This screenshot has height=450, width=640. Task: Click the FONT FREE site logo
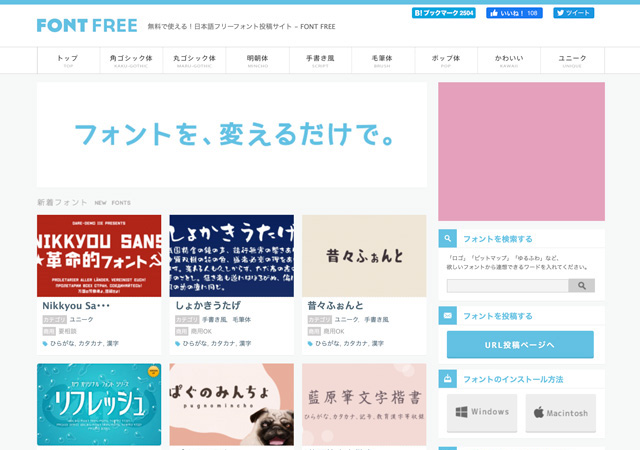coord(87,25)
